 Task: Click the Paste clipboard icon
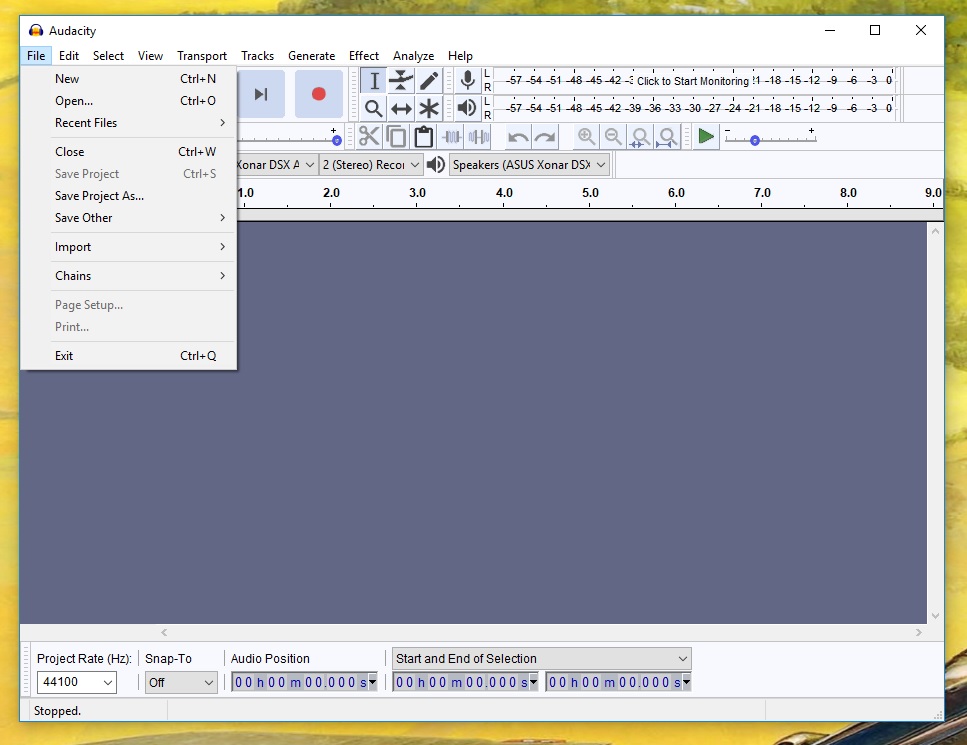pyautogui.click(x=424, y=136)
